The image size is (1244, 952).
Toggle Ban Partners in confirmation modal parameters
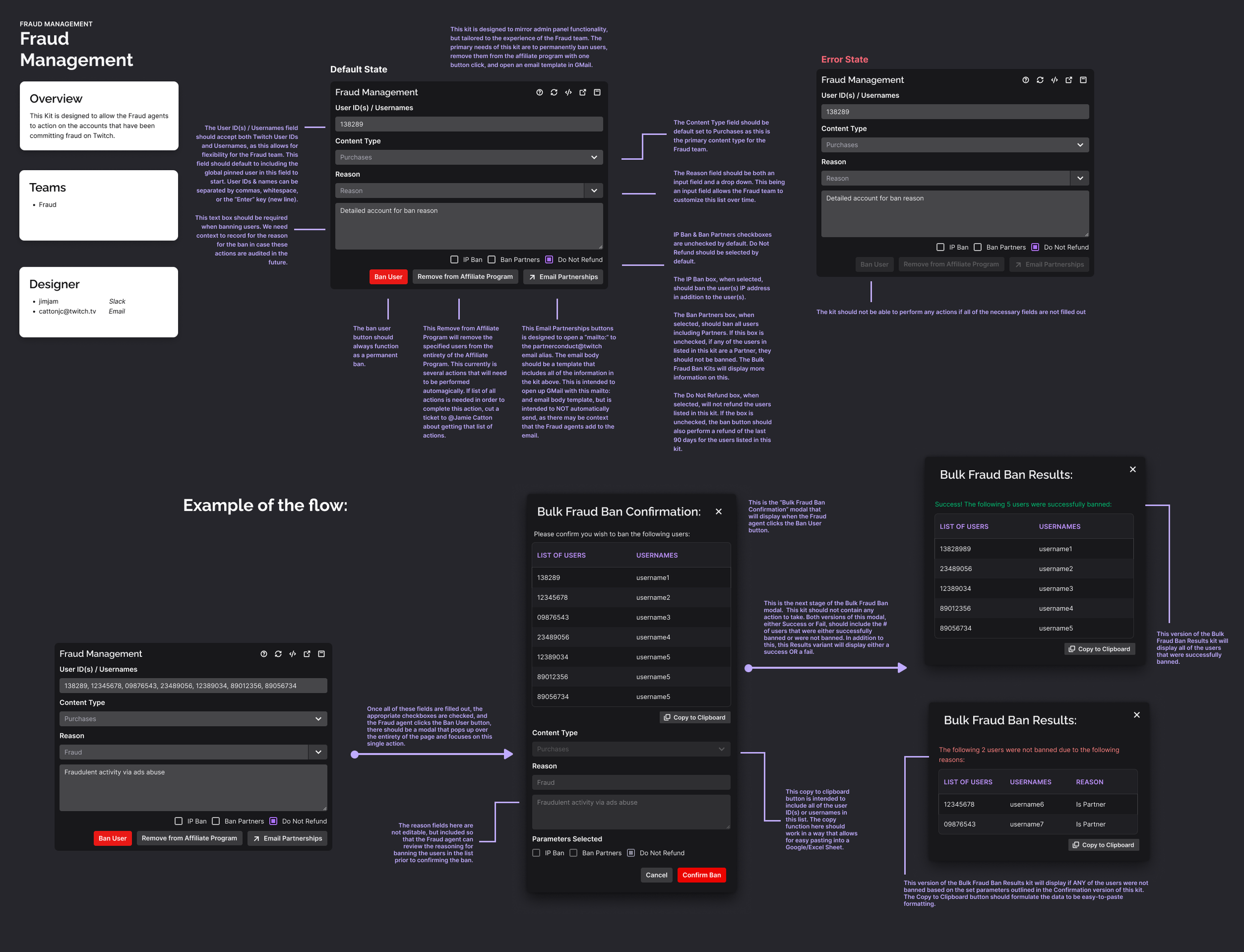tap(573, 853)
